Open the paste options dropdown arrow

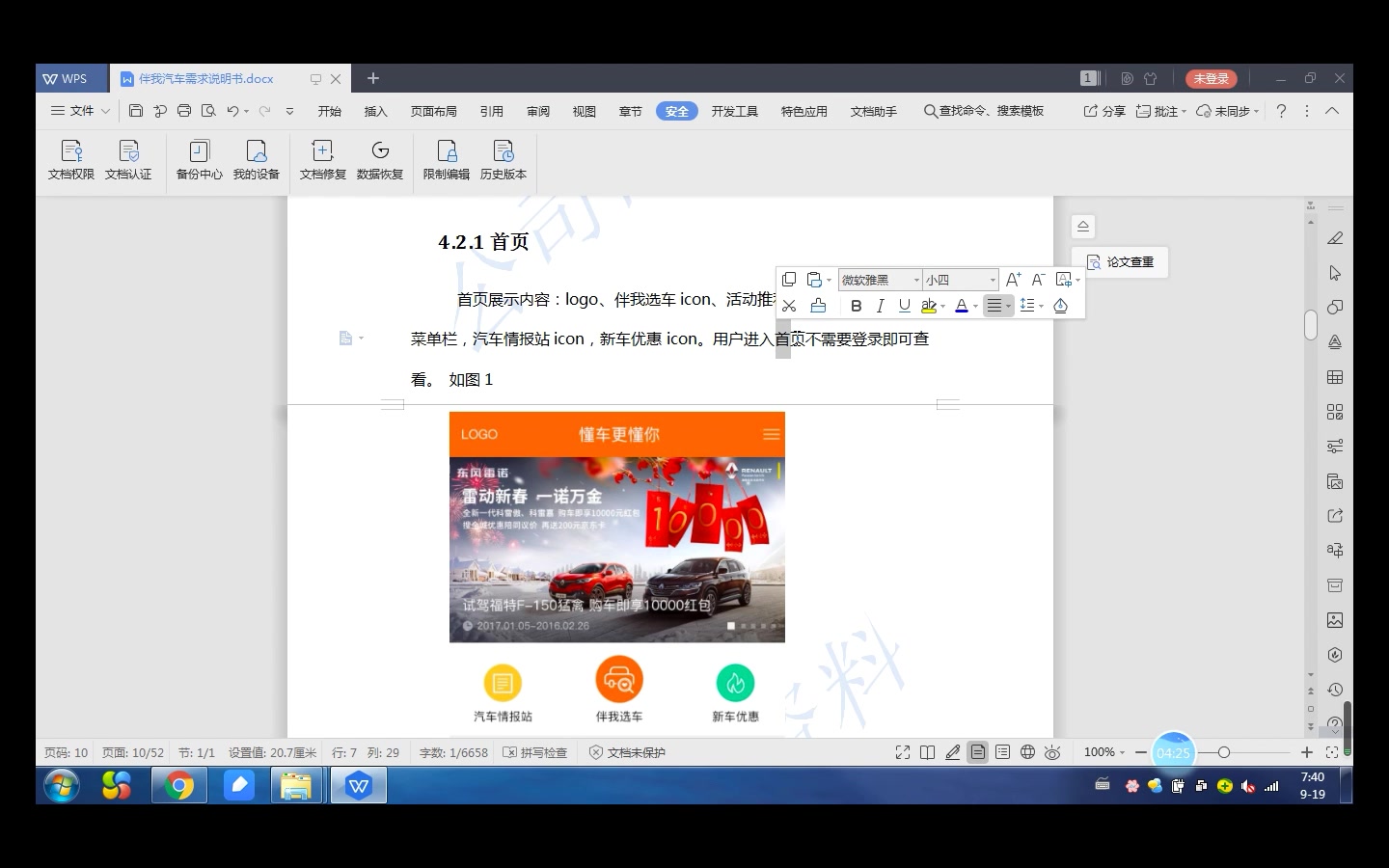pyautogui.click(x=830, y=279)
